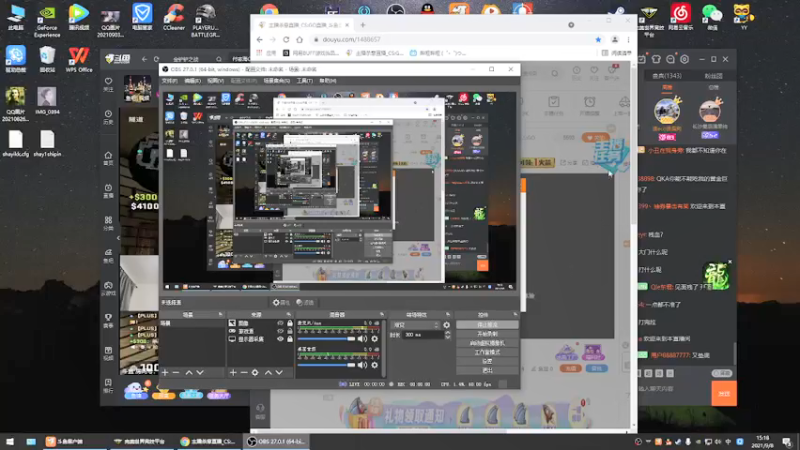
Task: Open source properties gear in sources toolbar
Action: coord(255,373)
